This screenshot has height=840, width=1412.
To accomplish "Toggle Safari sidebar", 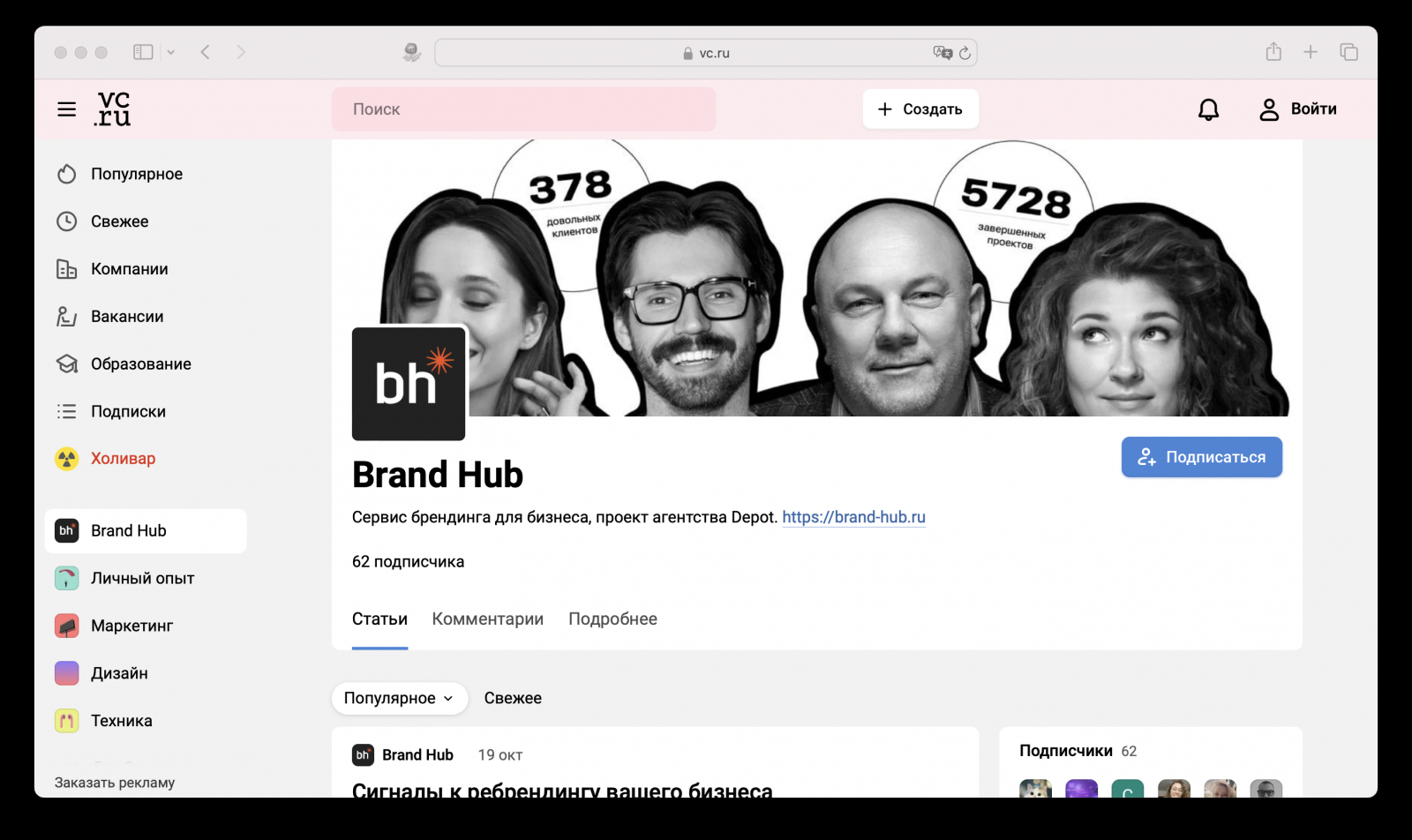I will 143,52.
